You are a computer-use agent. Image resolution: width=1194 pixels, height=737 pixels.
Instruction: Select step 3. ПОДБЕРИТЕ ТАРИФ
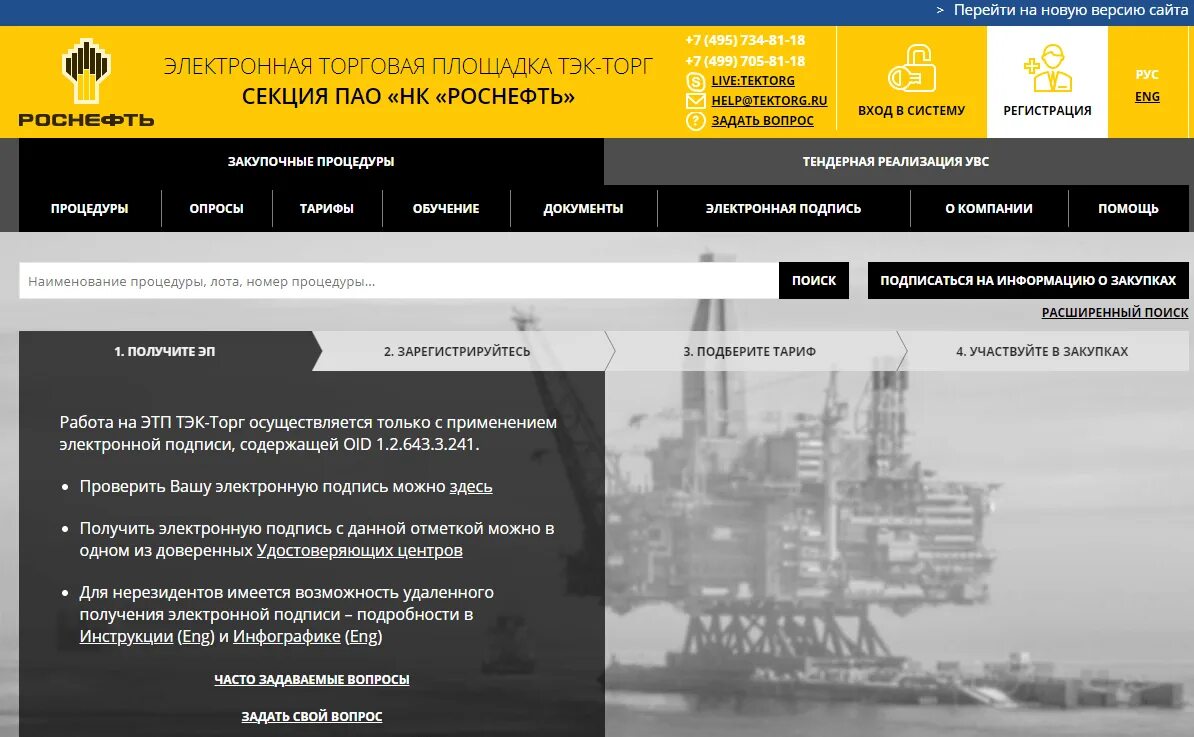coord(749,351)
